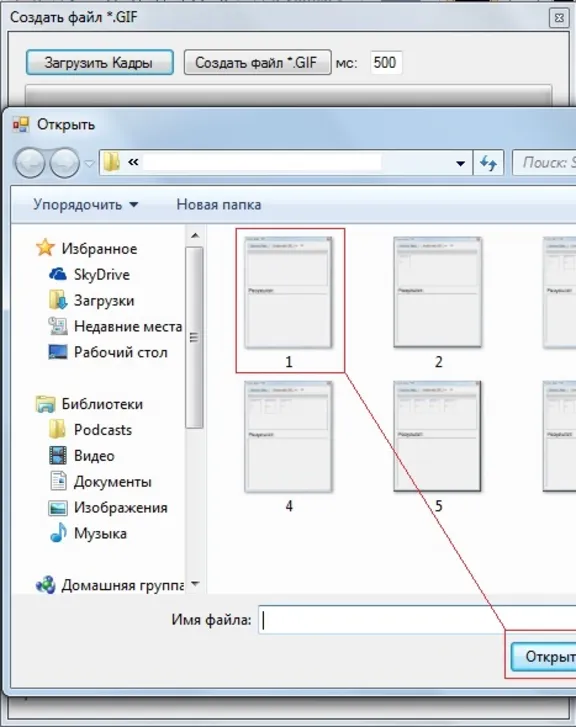Open the Упорядочить dropdown menu

click(x=86, y=205)
